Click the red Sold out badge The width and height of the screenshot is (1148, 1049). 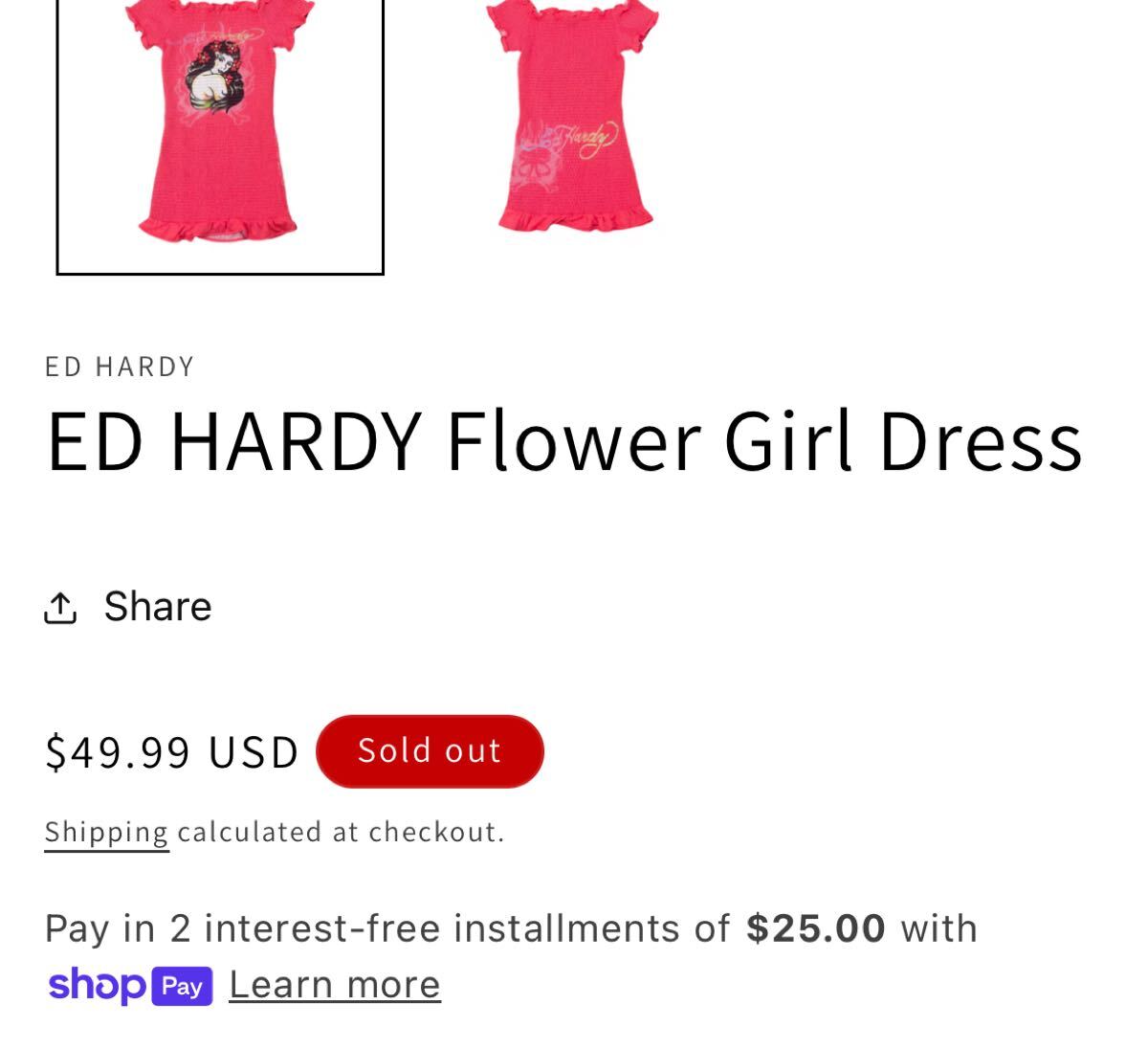(x=430, y=751)
